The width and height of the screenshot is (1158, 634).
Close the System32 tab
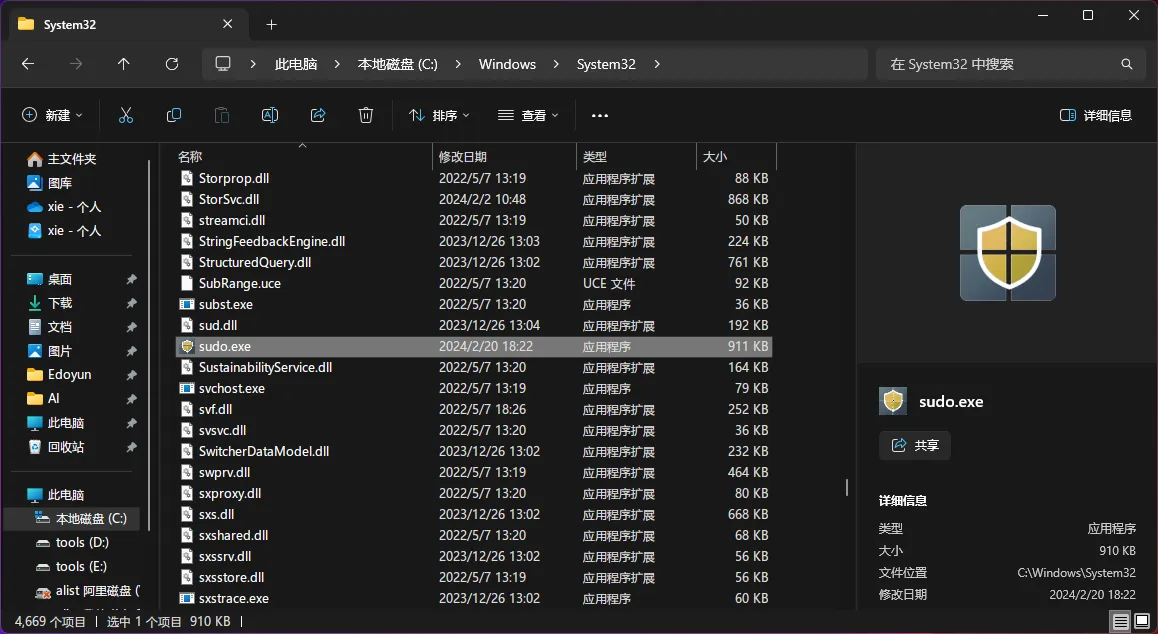[x=227, y=24]
